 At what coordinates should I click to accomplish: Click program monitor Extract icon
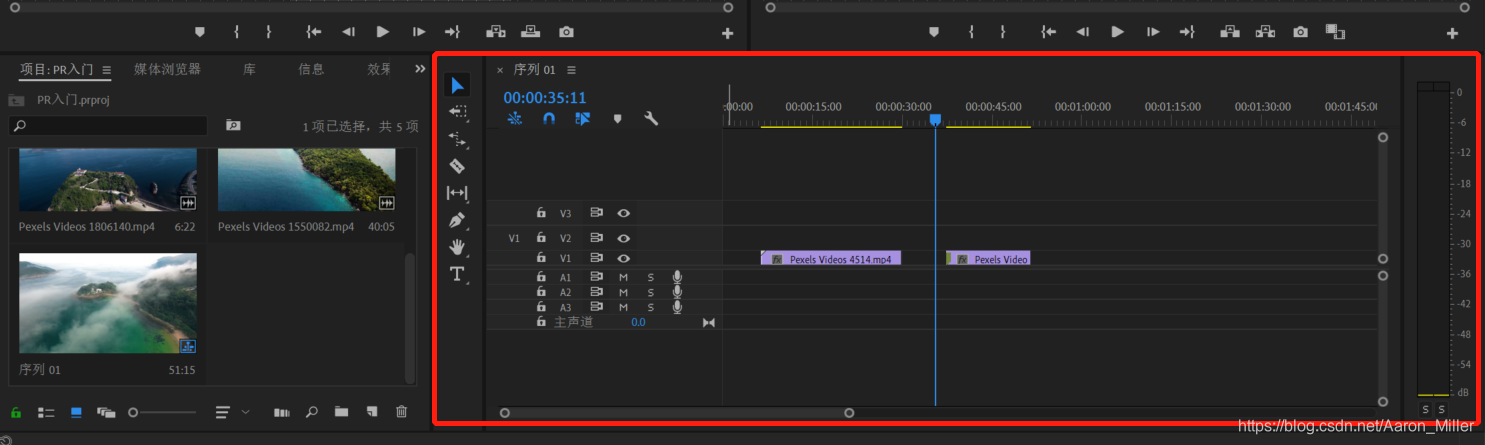tap(1265, 32)
